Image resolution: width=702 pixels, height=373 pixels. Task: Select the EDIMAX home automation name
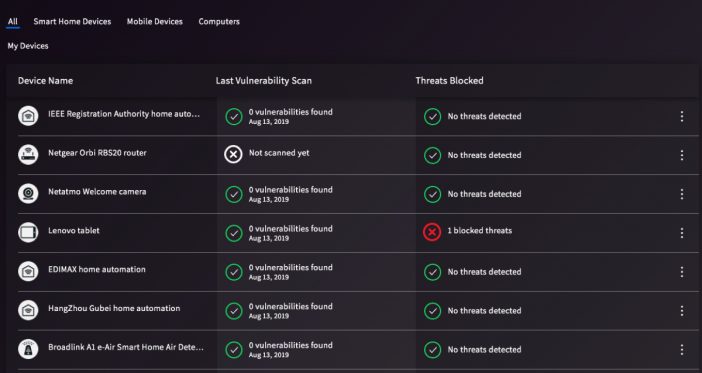(97, 270)
